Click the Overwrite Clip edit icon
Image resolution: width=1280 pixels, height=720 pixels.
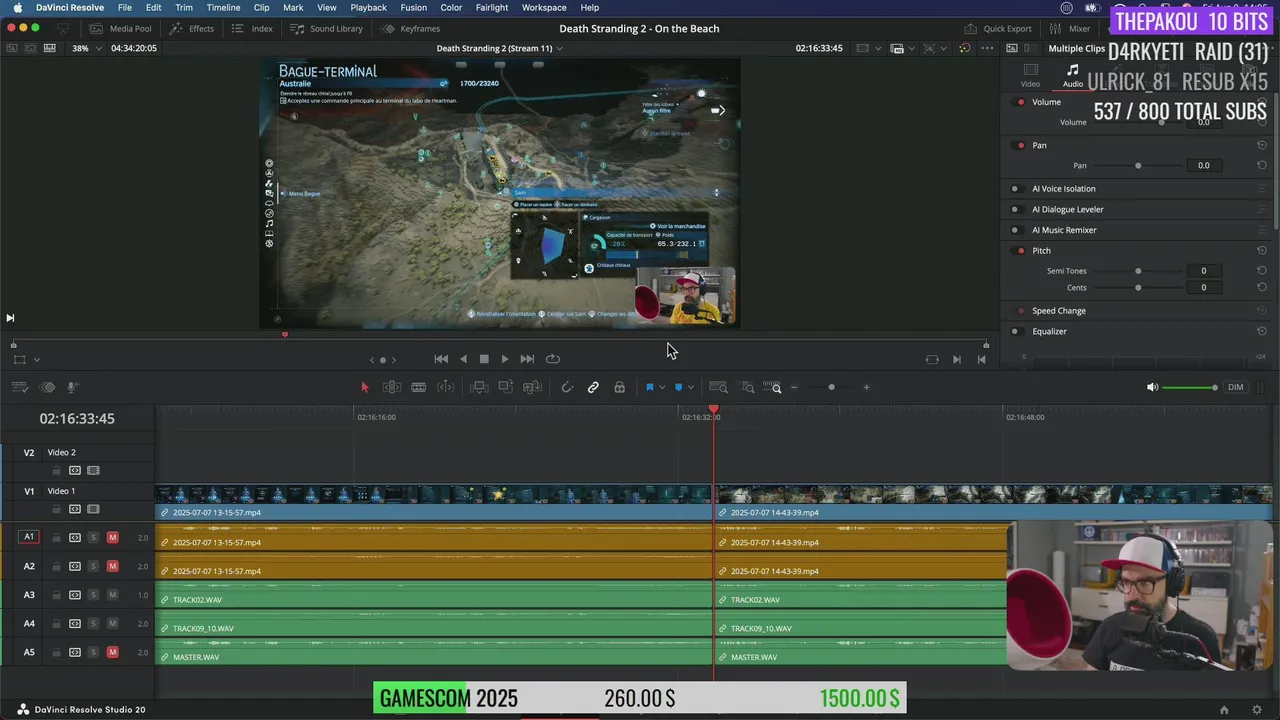pyautogui.click(x=506, y=387)
